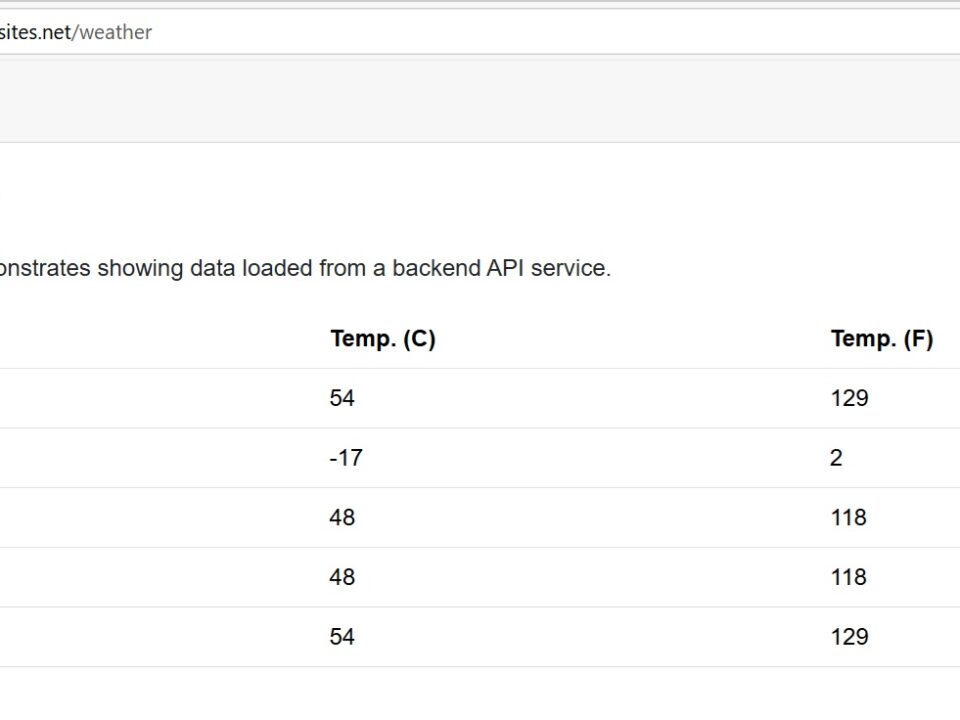
Task: Click the 118 value in the third table row
Action: 849,517
